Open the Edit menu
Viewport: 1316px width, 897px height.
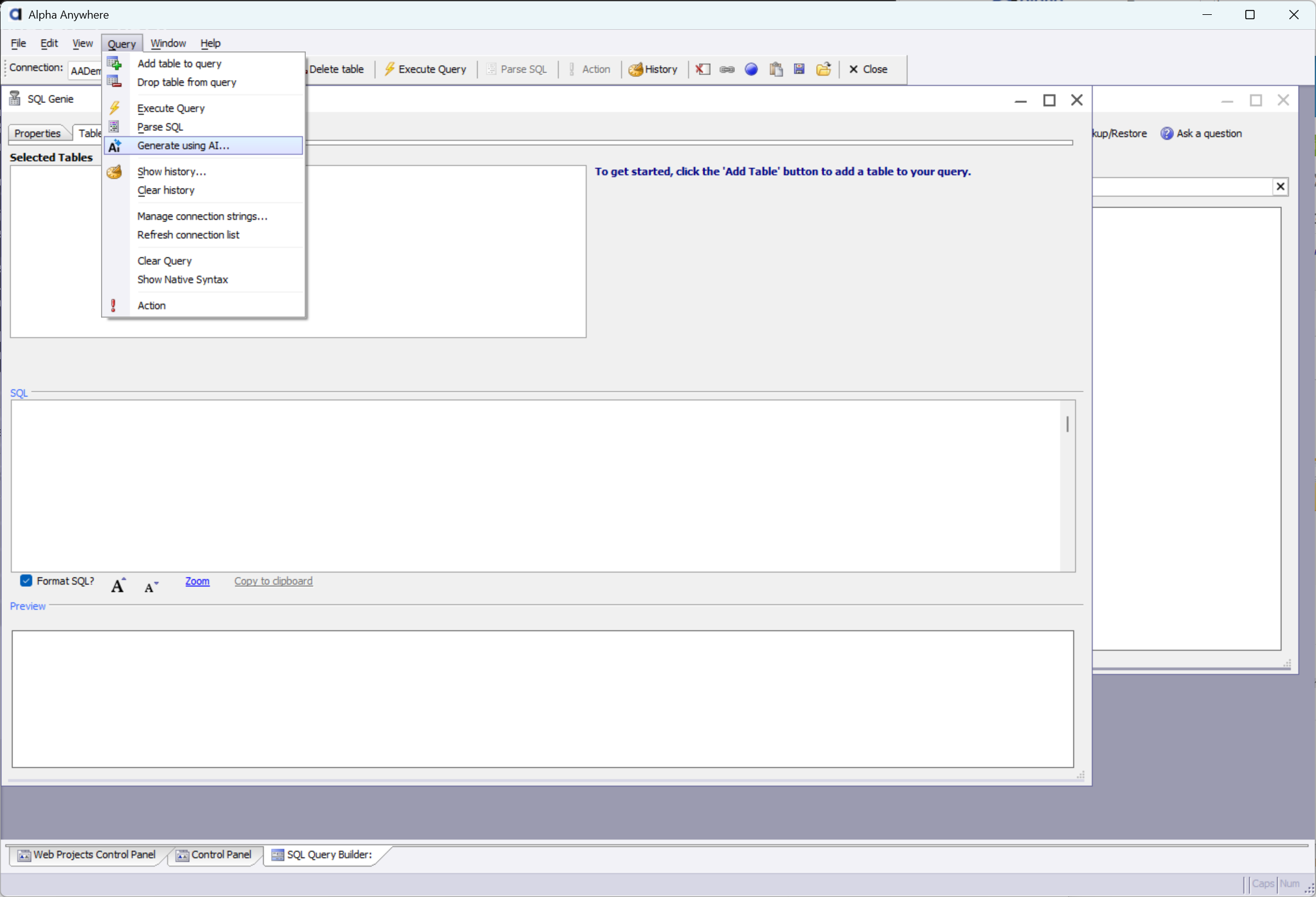[49, 43]
